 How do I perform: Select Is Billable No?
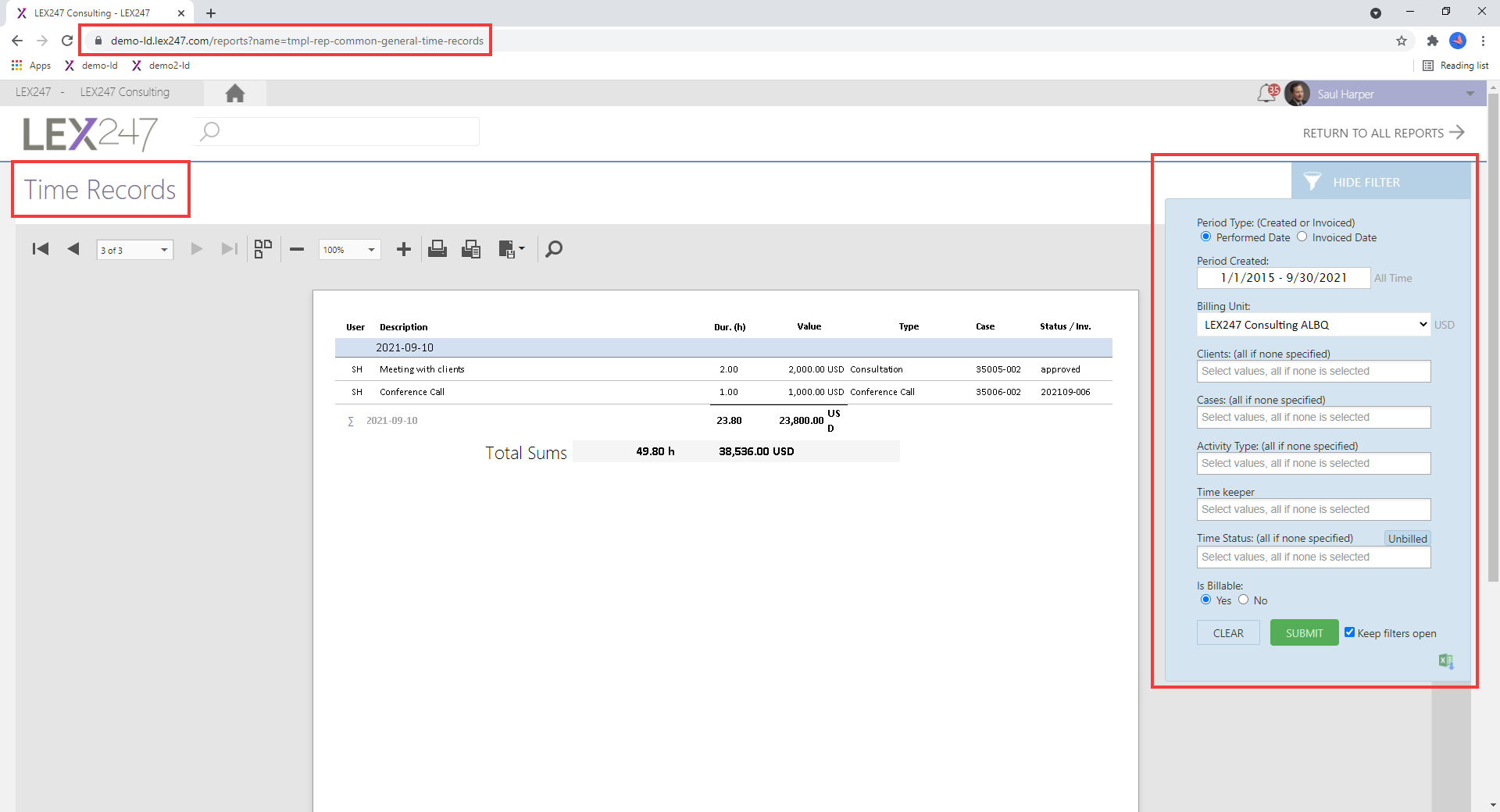1243,600
